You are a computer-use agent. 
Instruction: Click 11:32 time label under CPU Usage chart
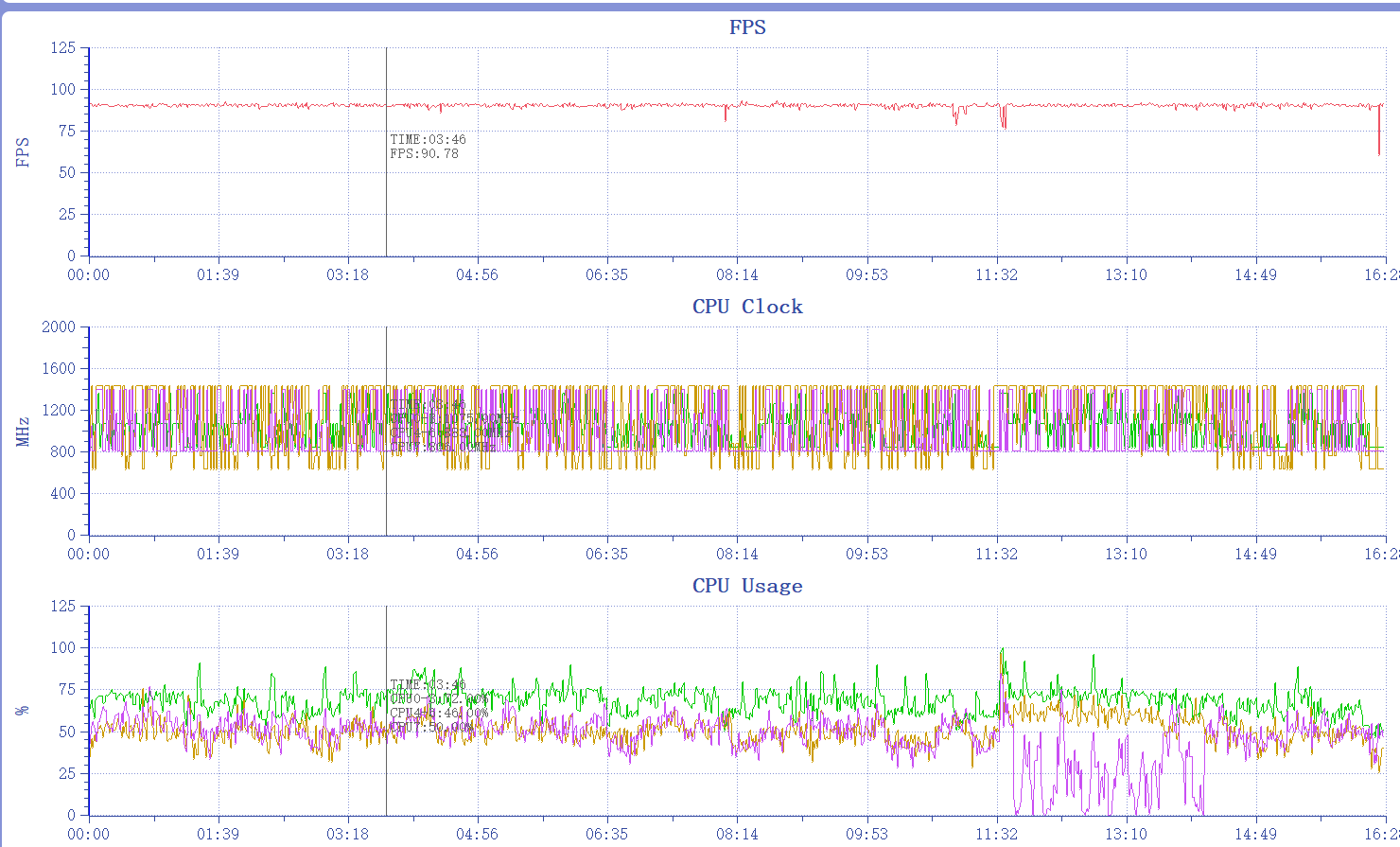click(x=996, y=834)
